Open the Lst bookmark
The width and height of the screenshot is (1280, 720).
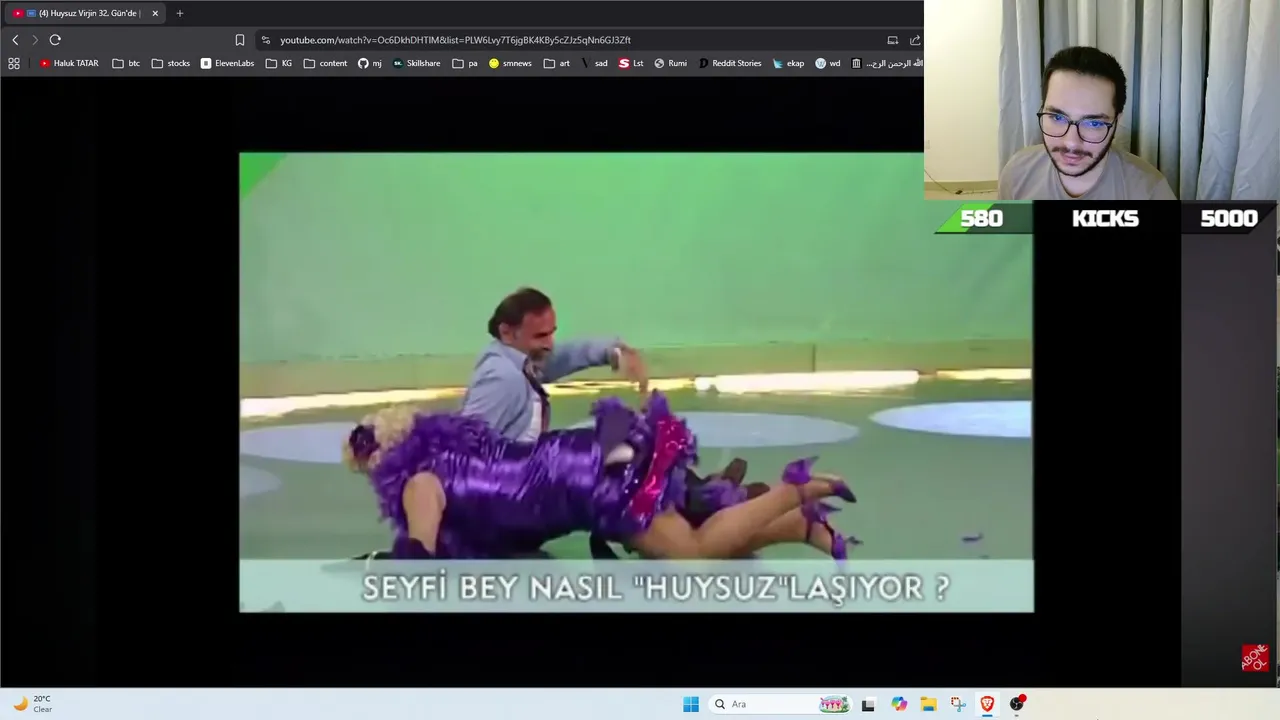coord(631,63)
